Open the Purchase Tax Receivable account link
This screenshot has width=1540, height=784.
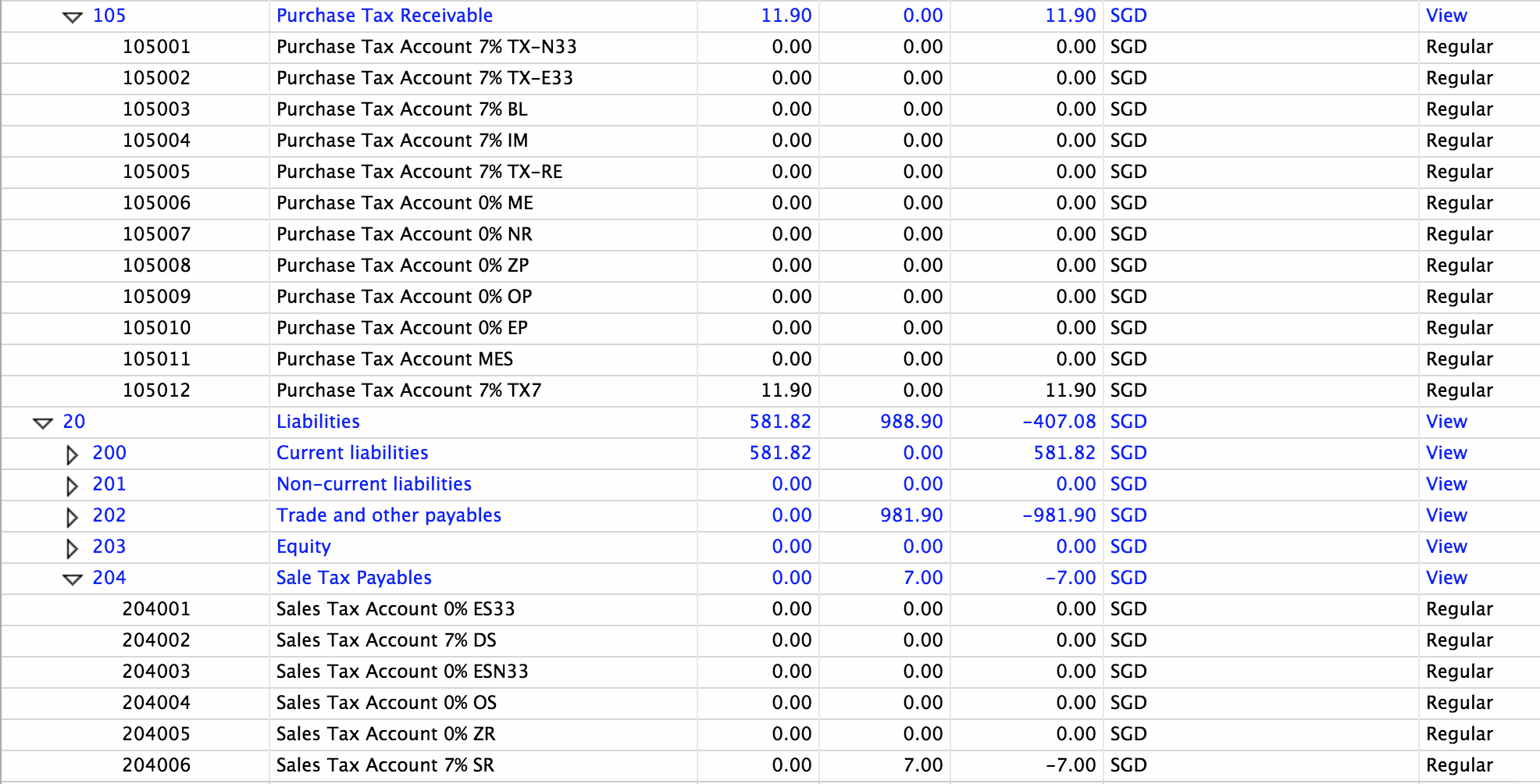coord(384,16)
